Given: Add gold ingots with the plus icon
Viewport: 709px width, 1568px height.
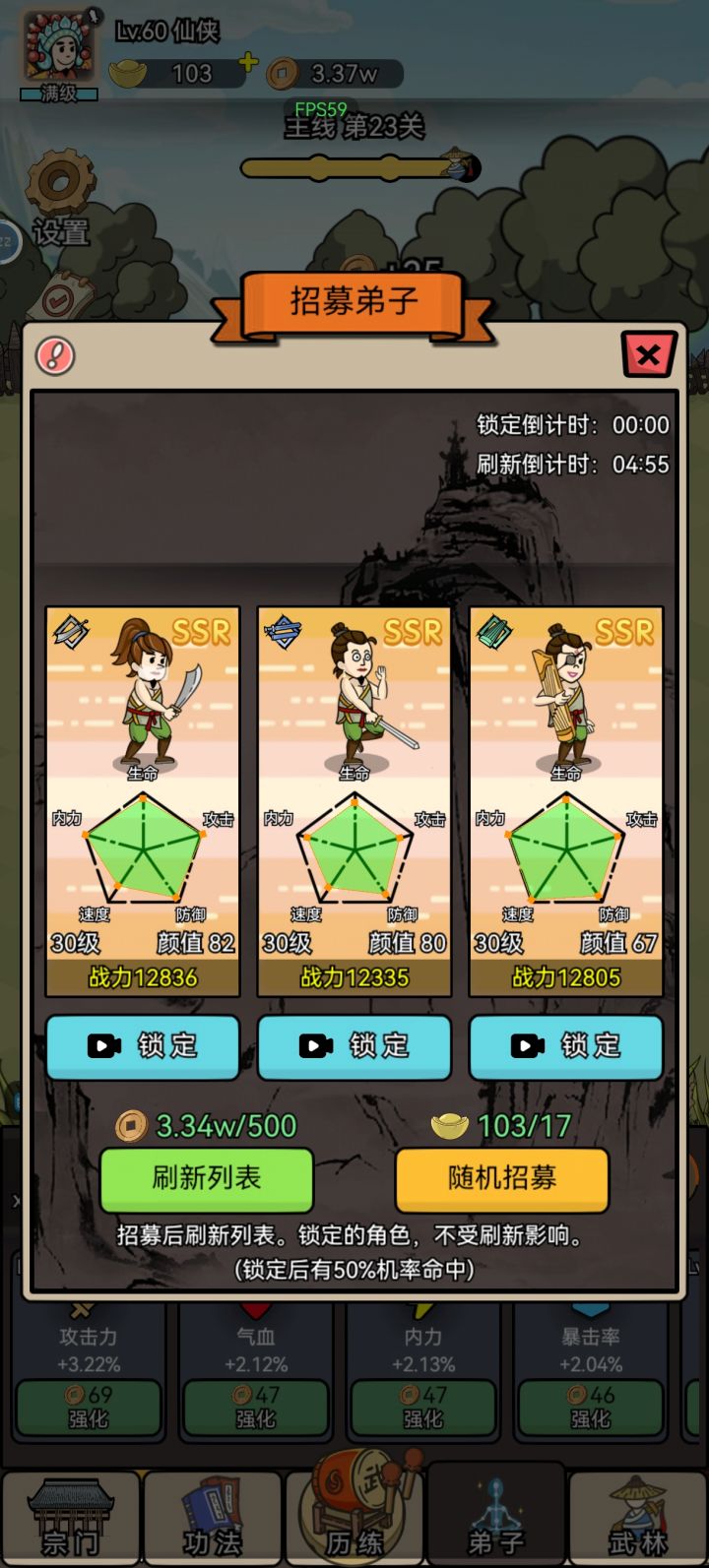Looking at the screenshot, I should pyautogui.click(x=249, y=63).
